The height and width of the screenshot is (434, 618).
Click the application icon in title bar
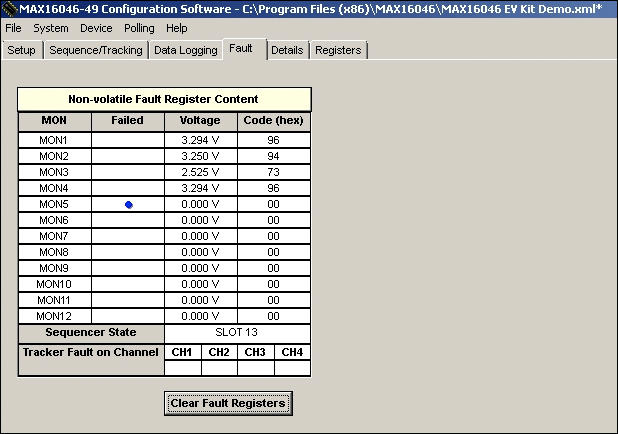coord(9,9)
